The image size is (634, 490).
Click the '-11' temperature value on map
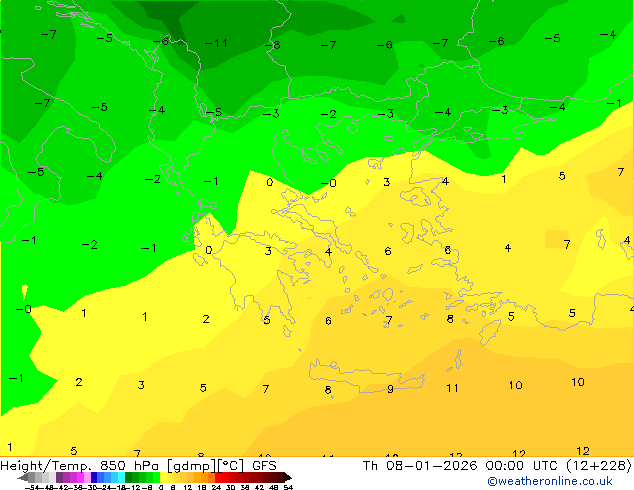coord(216,43)
